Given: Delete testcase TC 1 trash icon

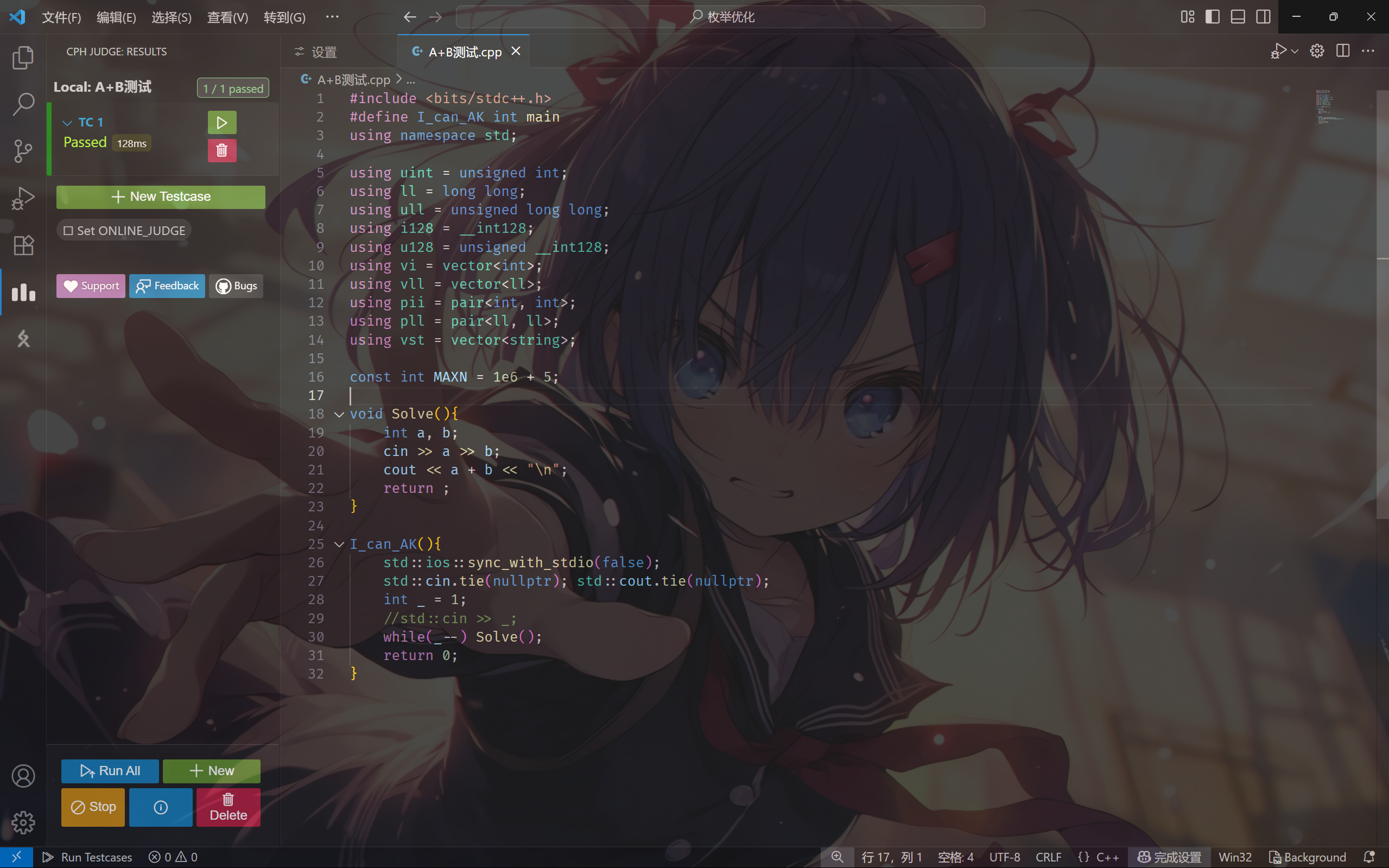Looking at the screenshot, I should (221, 150).
